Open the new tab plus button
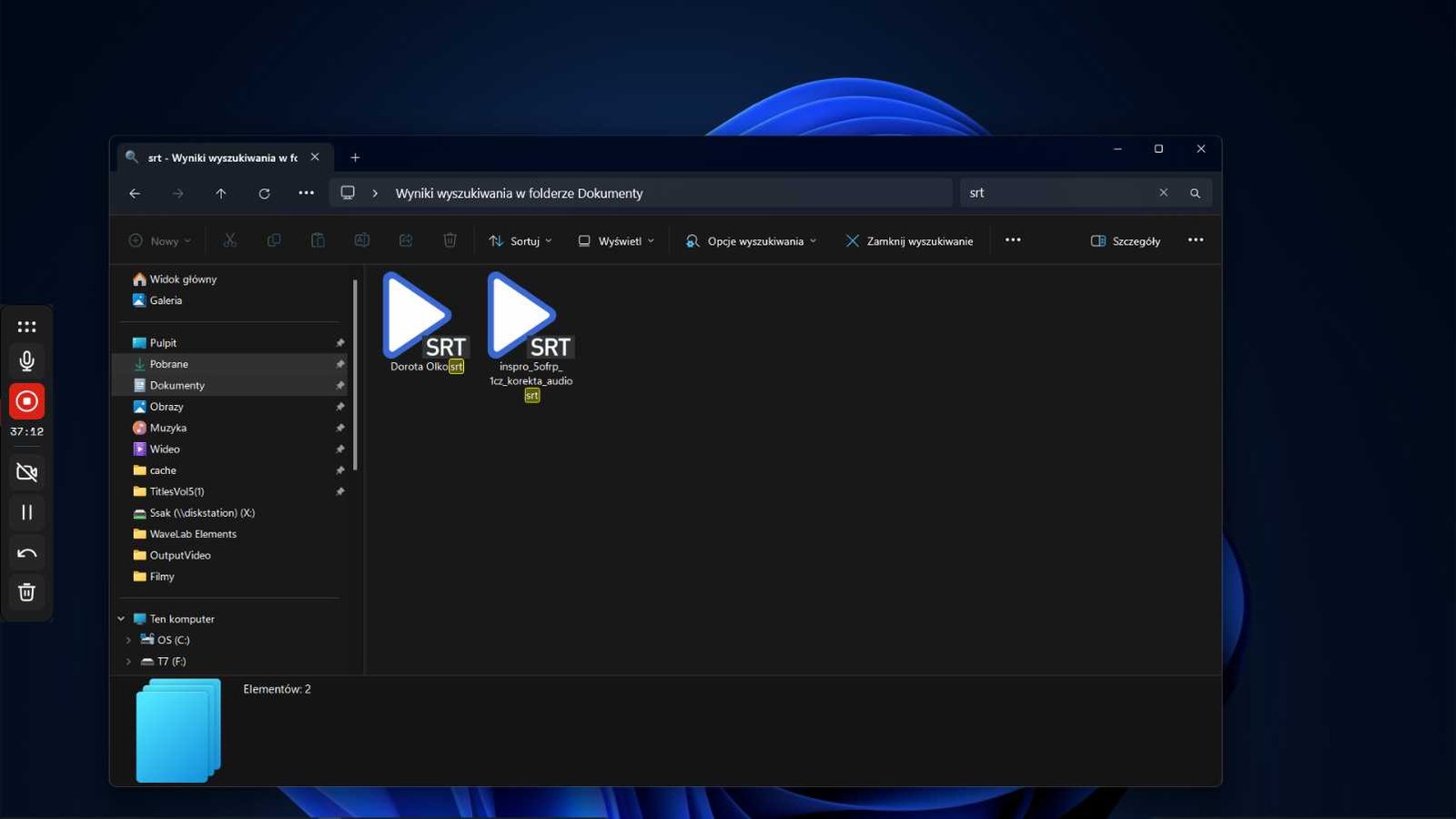This screenshot has height=819, width=1456. point(355,157)
